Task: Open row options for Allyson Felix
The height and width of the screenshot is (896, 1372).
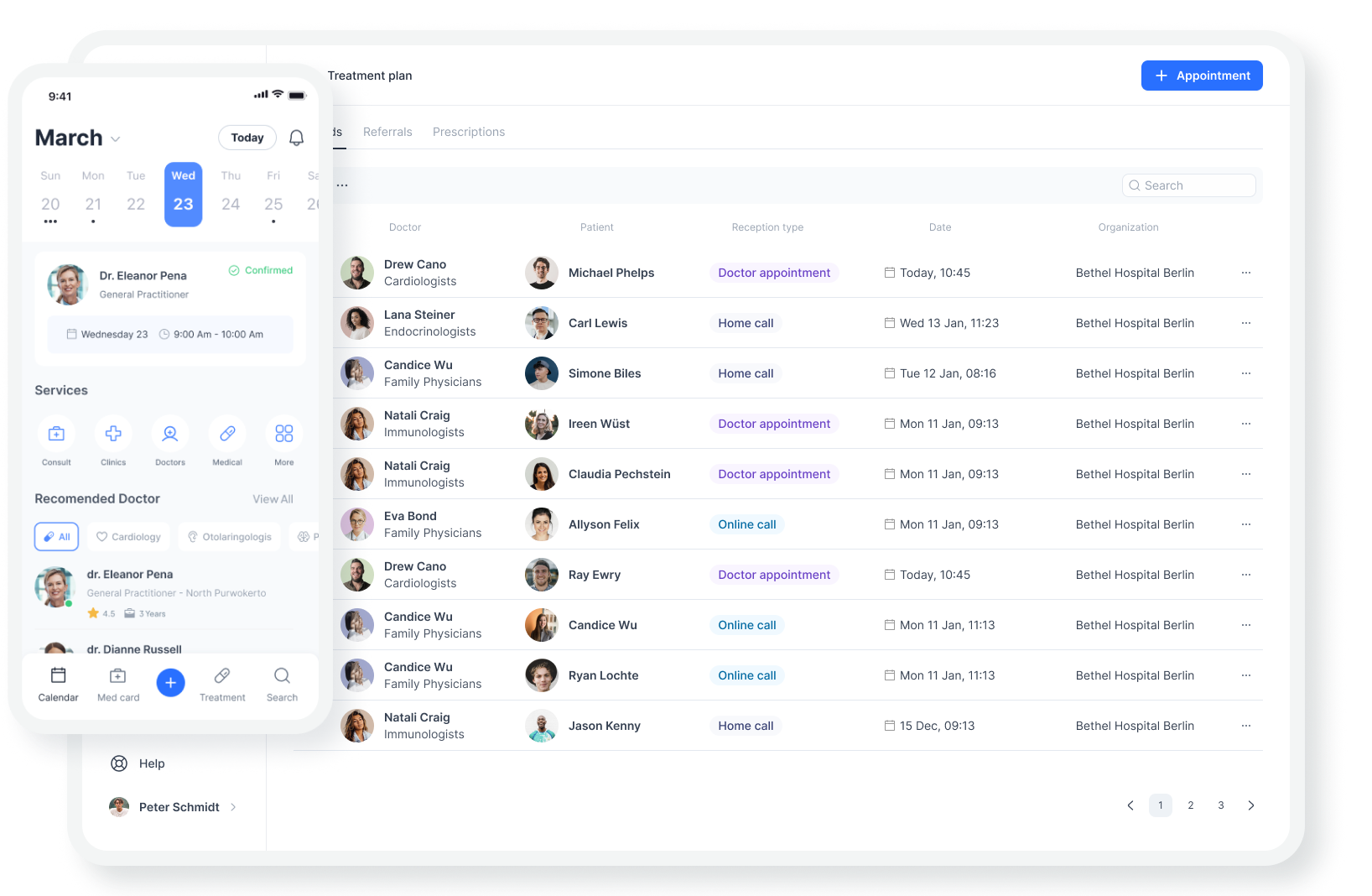Action: click(x=1246, y=524)
